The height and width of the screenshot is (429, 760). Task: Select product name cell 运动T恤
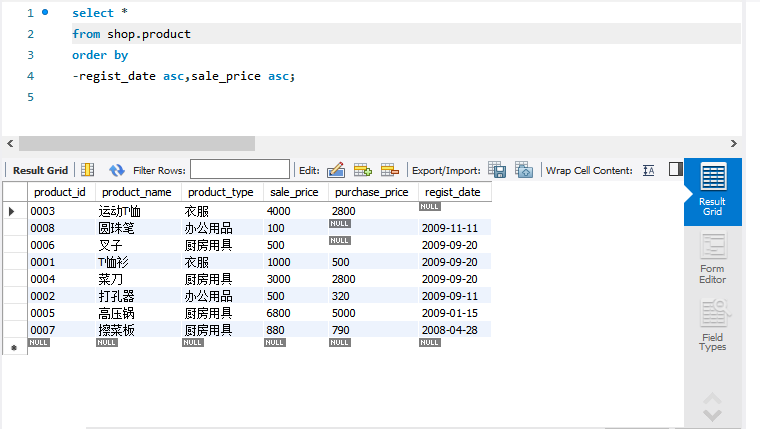(x=139, y=211)
